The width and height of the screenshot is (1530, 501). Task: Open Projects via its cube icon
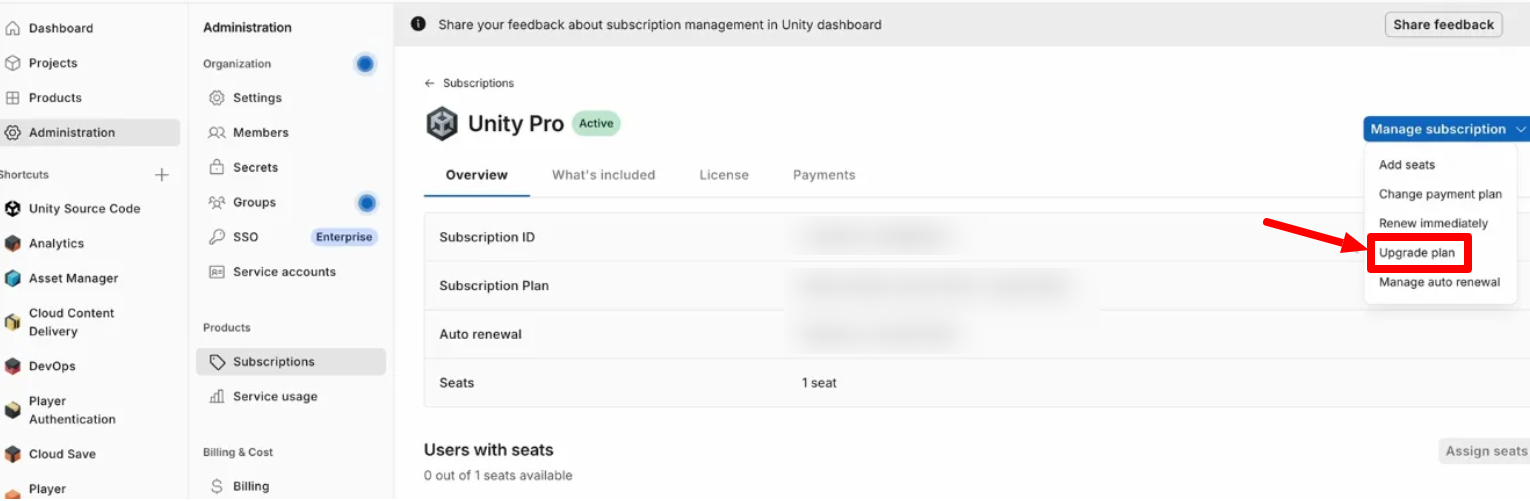tap(13, 63)
